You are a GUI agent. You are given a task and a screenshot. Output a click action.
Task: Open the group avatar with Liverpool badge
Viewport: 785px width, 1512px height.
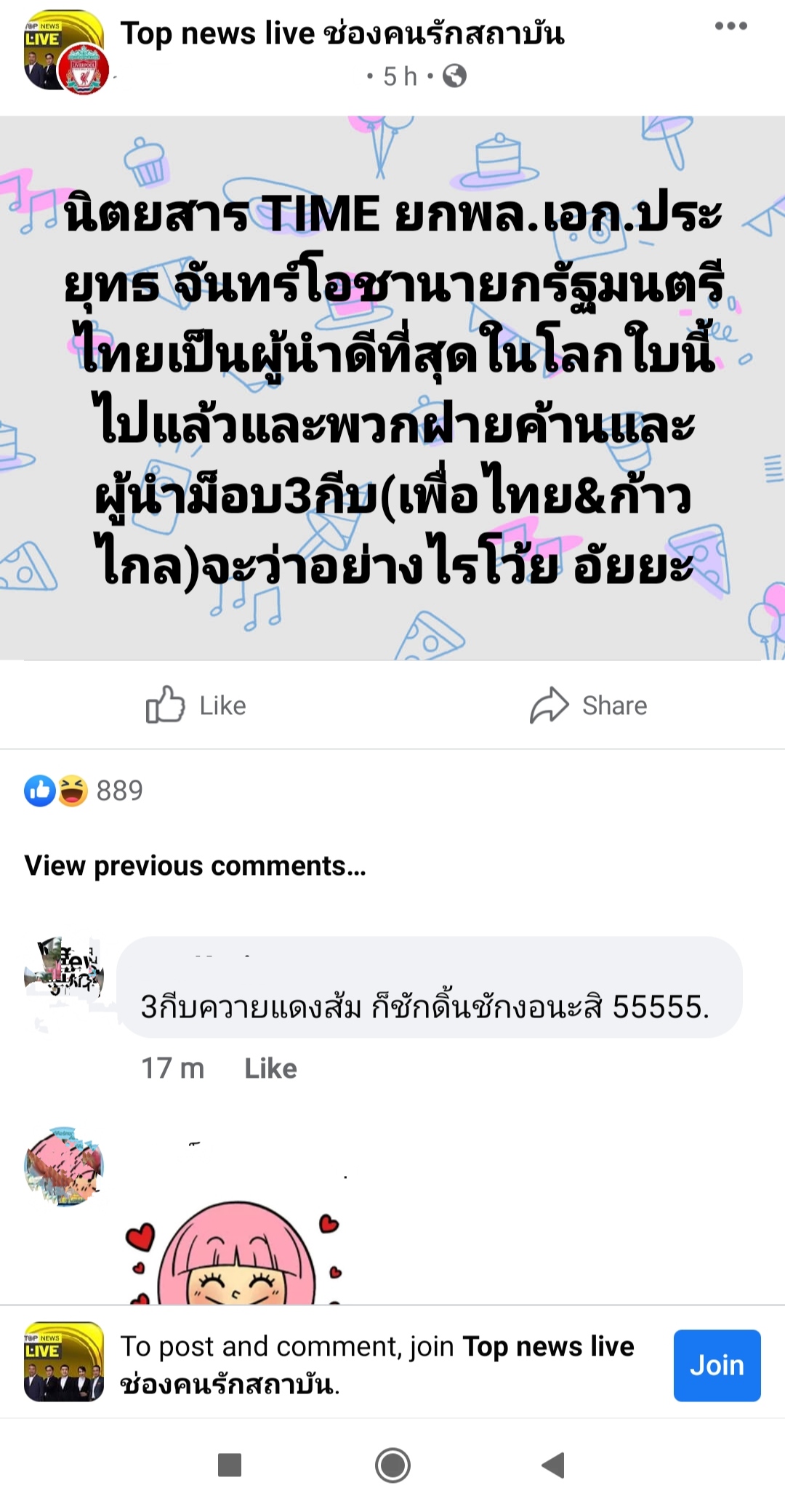click(x=65, y=52)
